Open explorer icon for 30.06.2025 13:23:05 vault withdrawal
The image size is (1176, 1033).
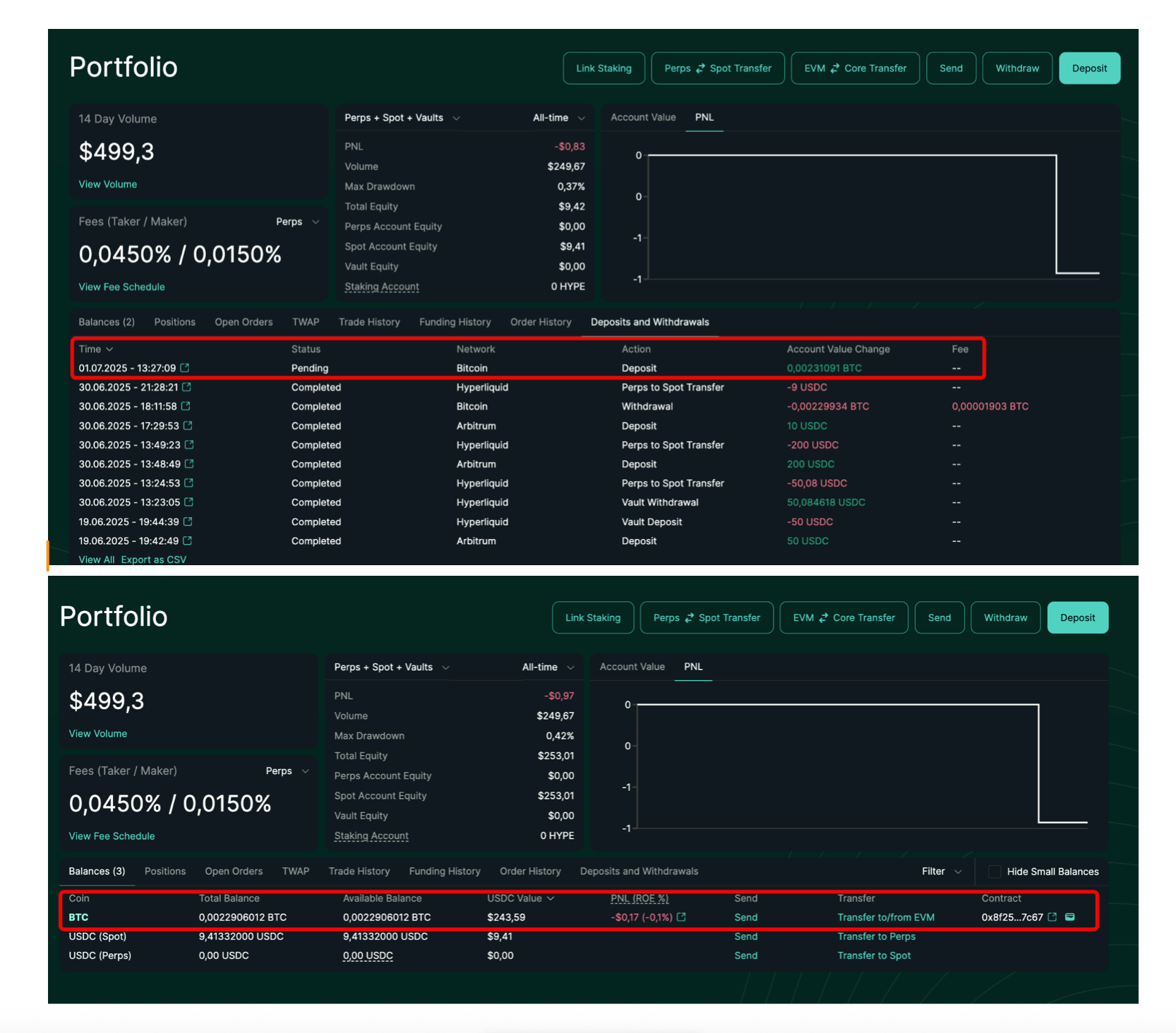click(188, 502)
